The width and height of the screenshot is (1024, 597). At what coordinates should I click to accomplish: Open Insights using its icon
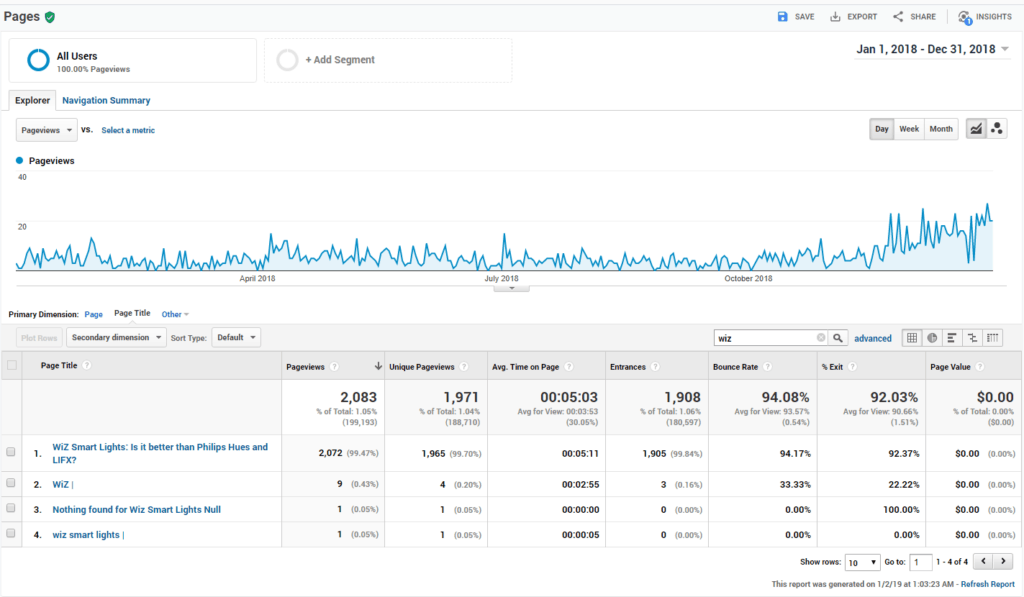(965, 18)
